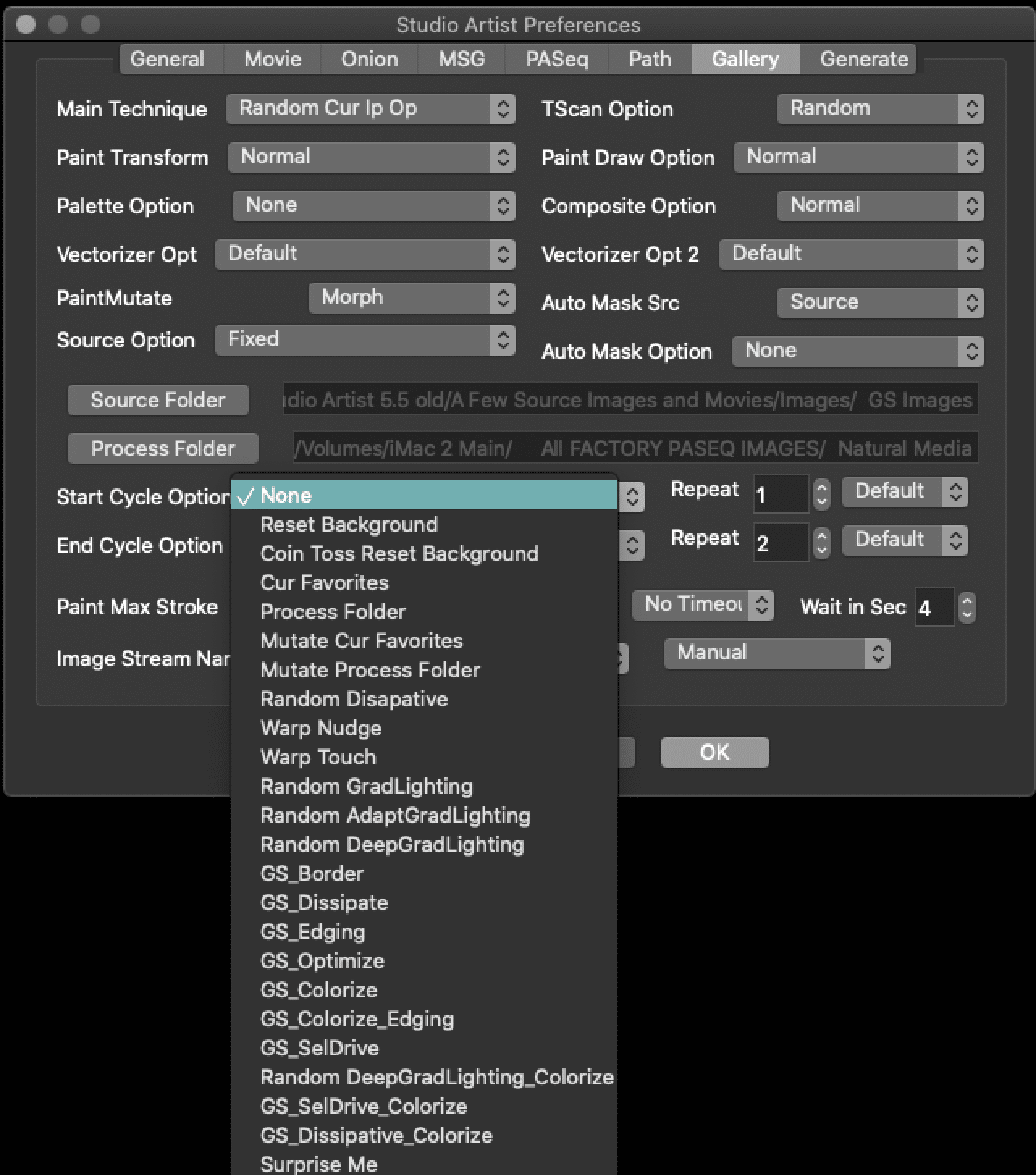This screenshot has height=1175, width=1036.
Task: Select Warp Nudge option
Action: (x=424, y=728)
